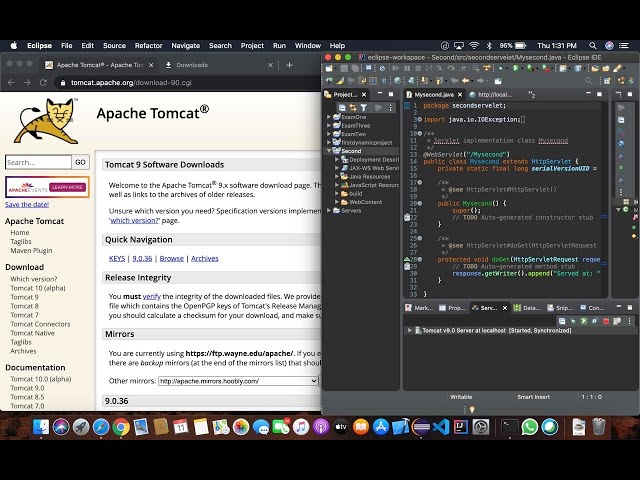Viewport: 640px width, 480px height.
Task: Expand Tomcat v9.0 Server at localhost
Action: pyautogui.click(x=409, y=330)
